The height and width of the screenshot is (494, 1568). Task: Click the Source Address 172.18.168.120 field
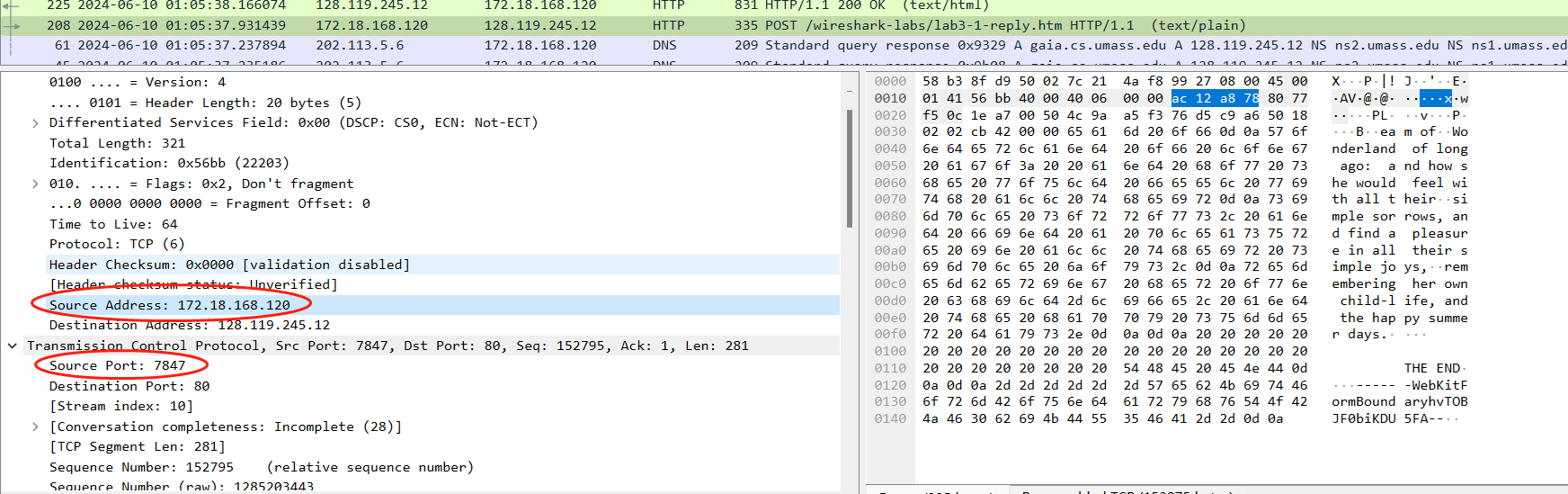click(x=170, y=305)
